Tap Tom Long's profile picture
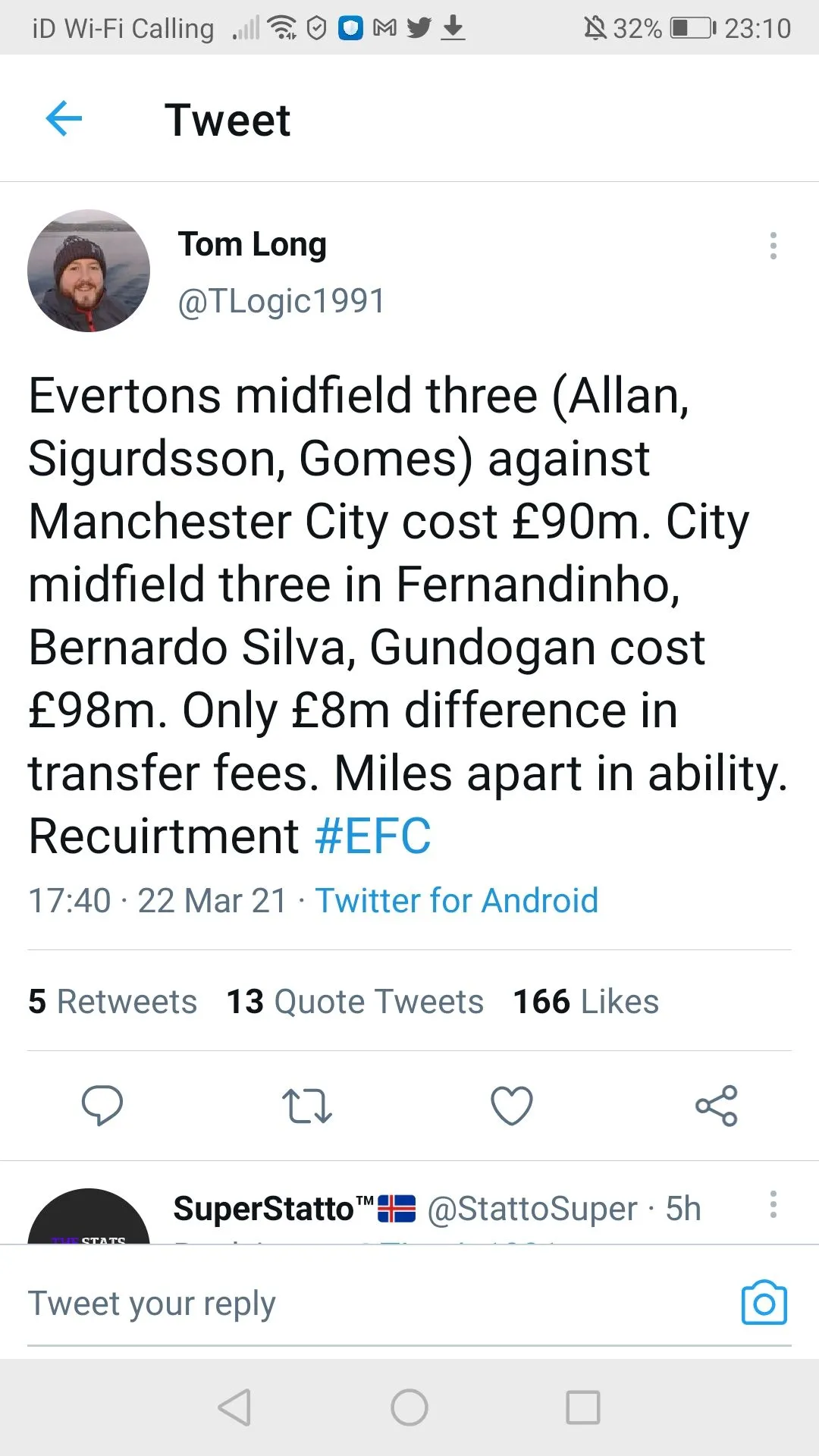 point(89,271)
